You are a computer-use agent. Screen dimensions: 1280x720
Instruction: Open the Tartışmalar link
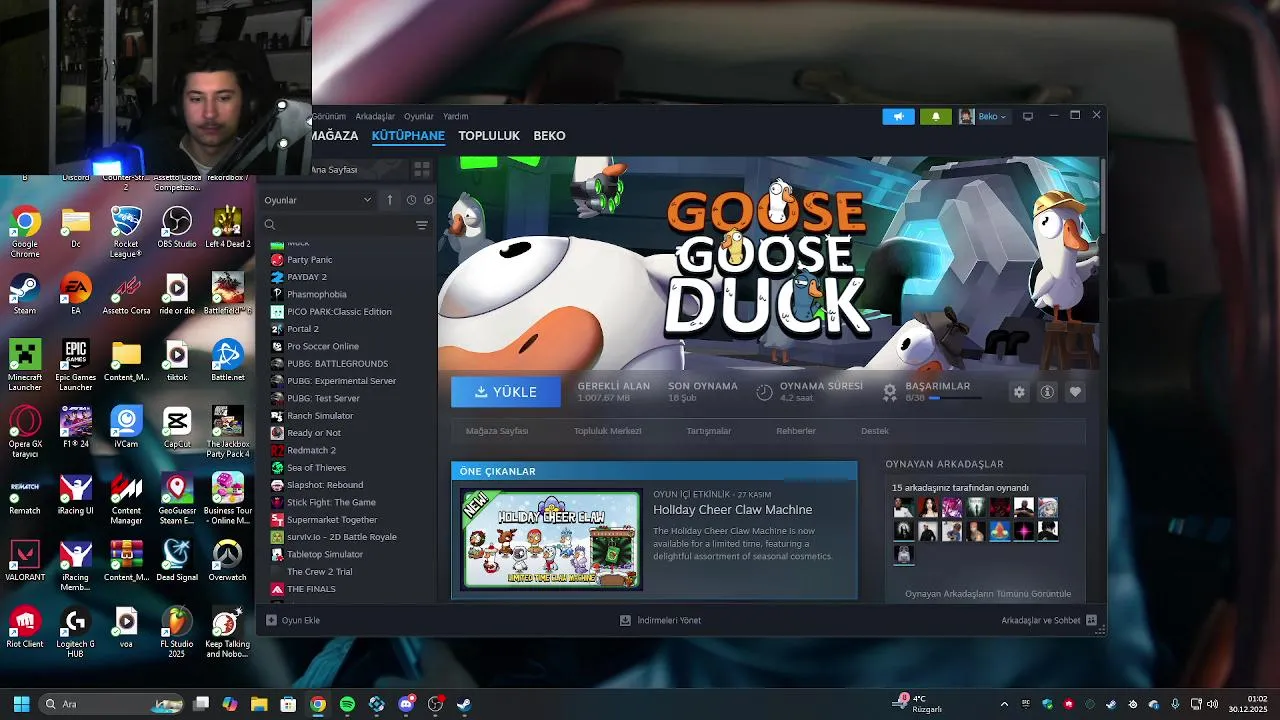[708, 431]
